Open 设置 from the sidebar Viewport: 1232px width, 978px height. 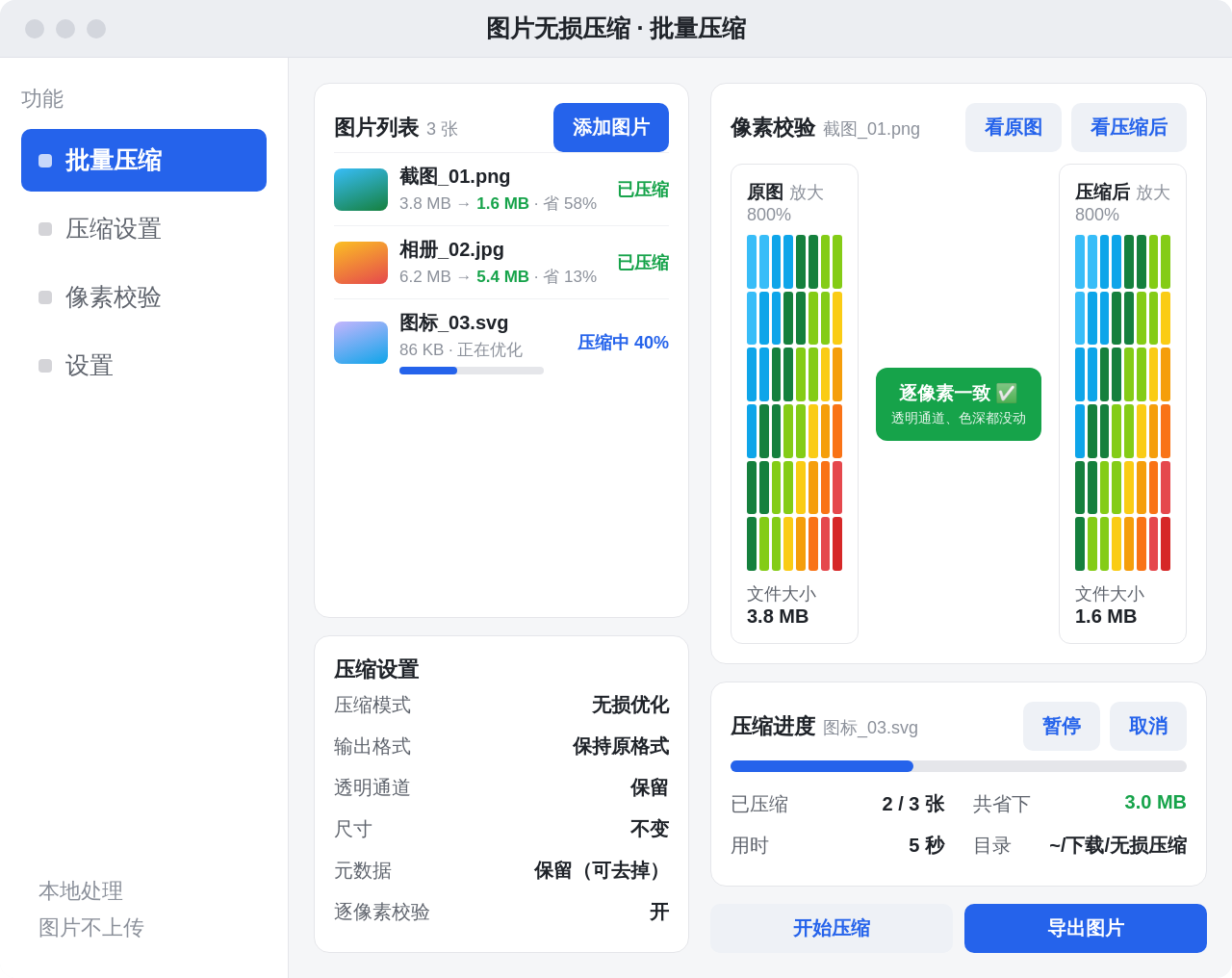pos(143,365)
